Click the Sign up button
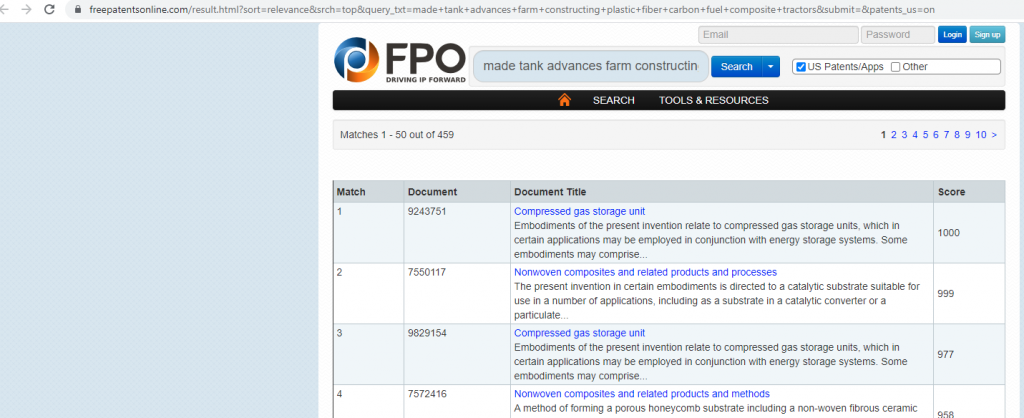The height and width of the screenshot is (418, 1024). tap(987, 35)
